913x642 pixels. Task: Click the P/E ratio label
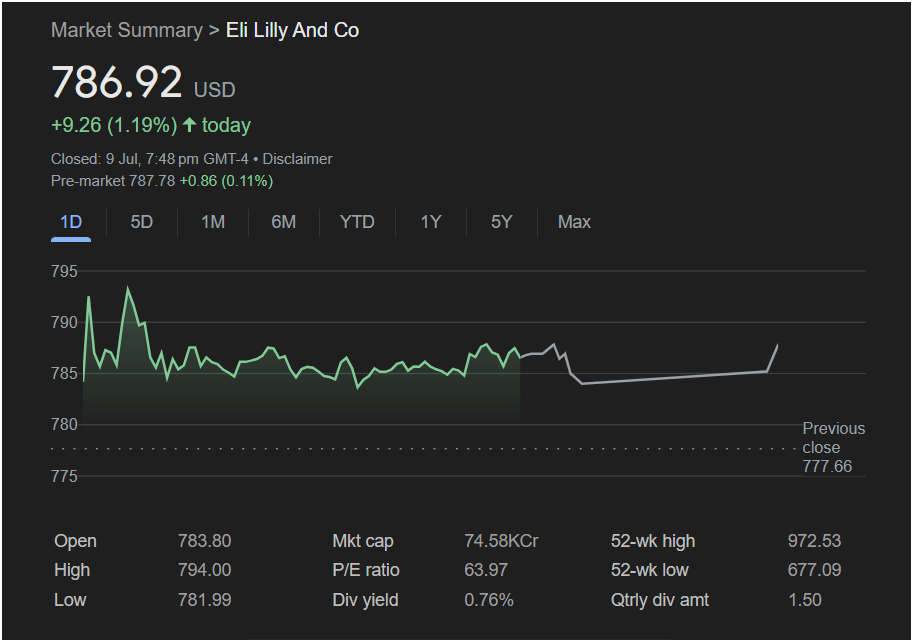366,570
